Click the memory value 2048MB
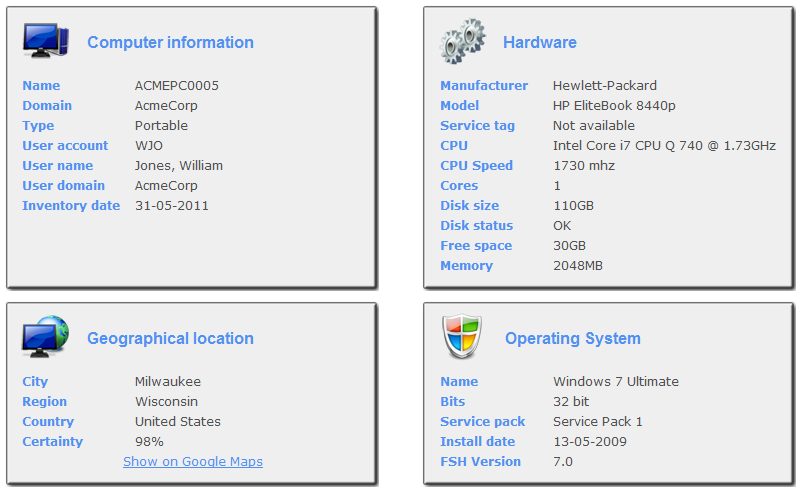The image size is (802, 491). (x=578, y=265)
